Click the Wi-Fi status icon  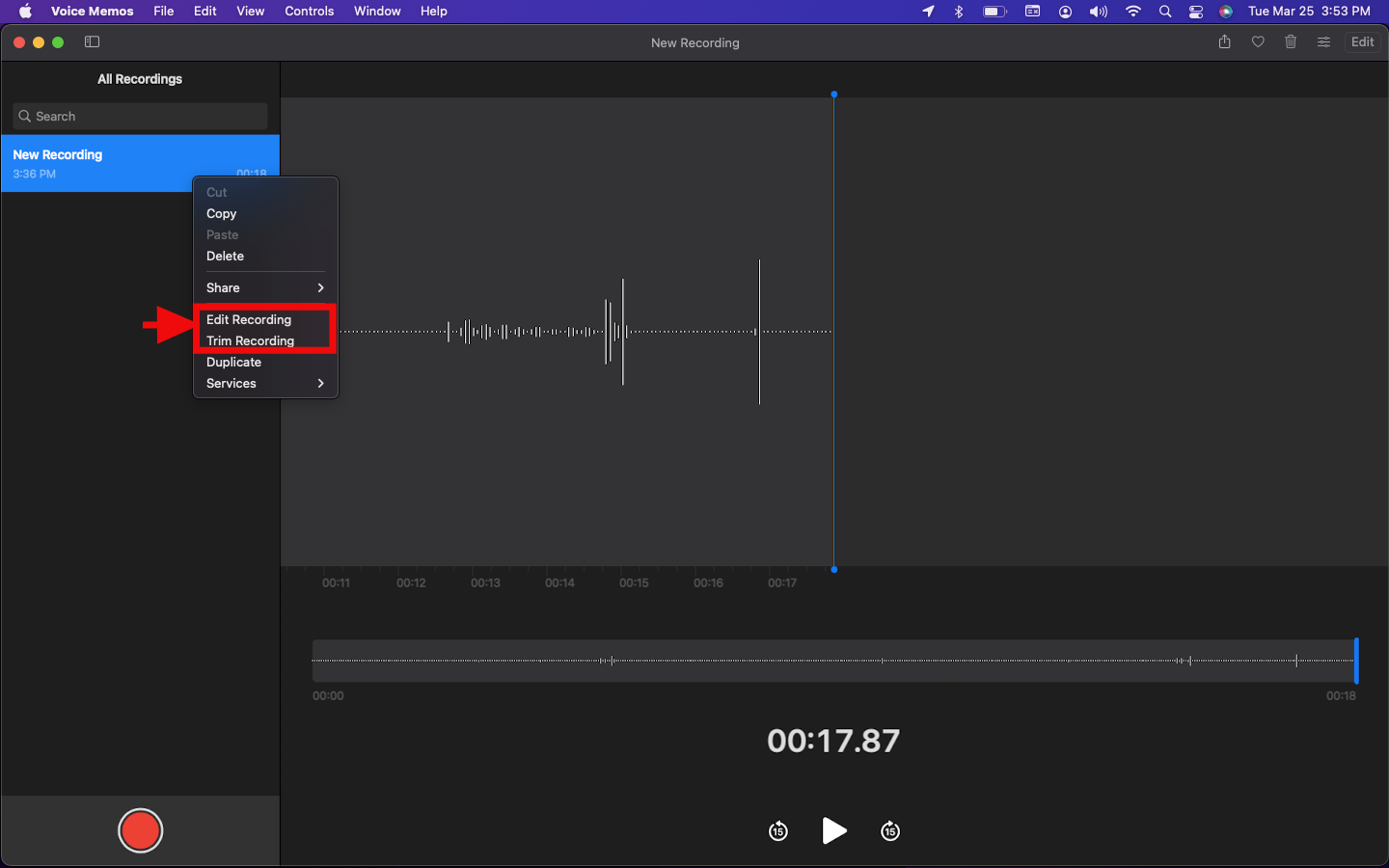pyautogui.click(x=1133, y=12)
